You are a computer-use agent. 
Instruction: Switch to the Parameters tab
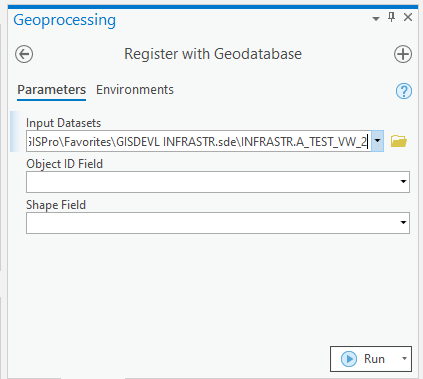[52, 90]
